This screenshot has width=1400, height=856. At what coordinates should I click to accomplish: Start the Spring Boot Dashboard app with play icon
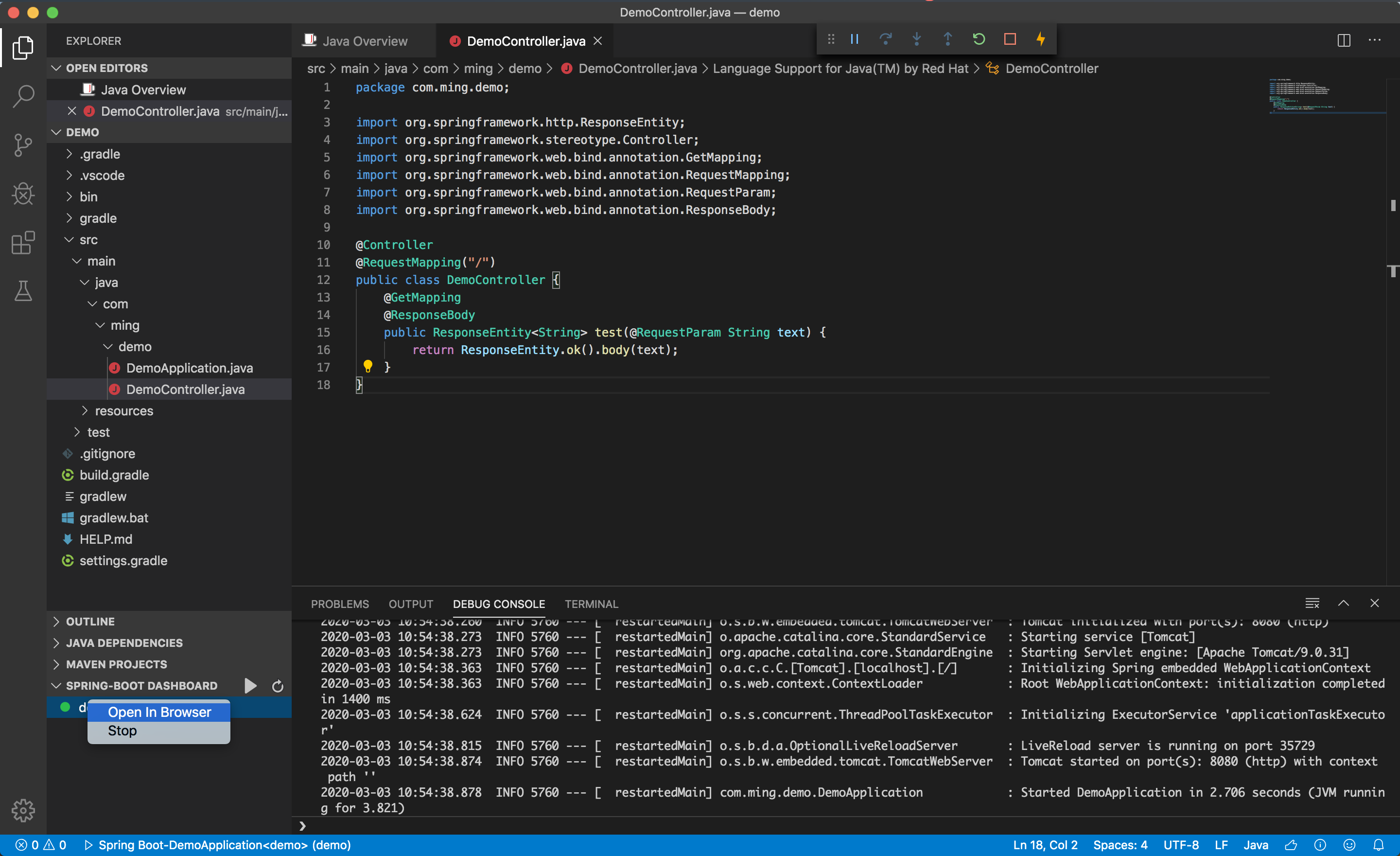coord(250,685)
